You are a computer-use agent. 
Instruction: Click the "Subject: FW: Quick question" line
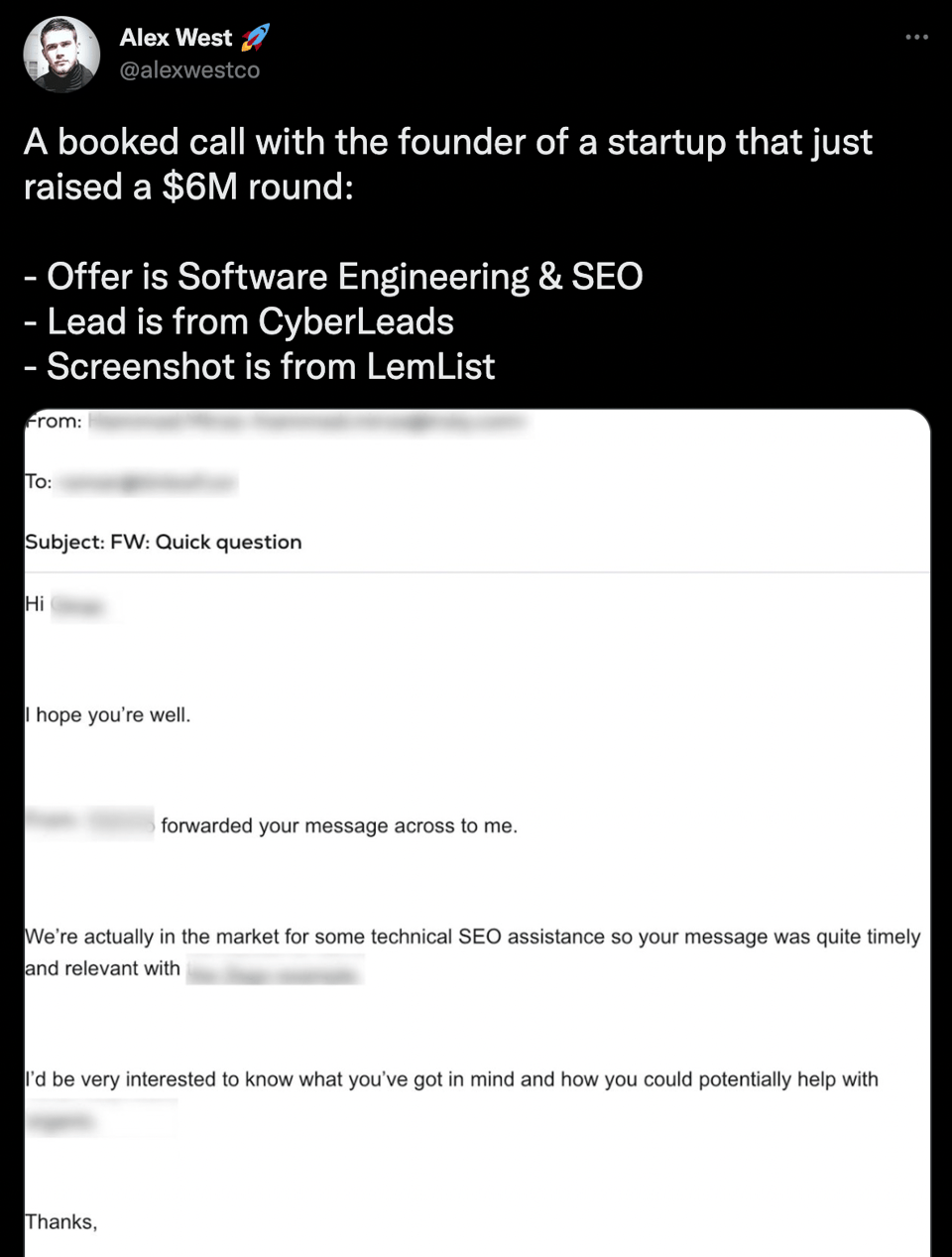pyautogui.click(x=164, y=542)
